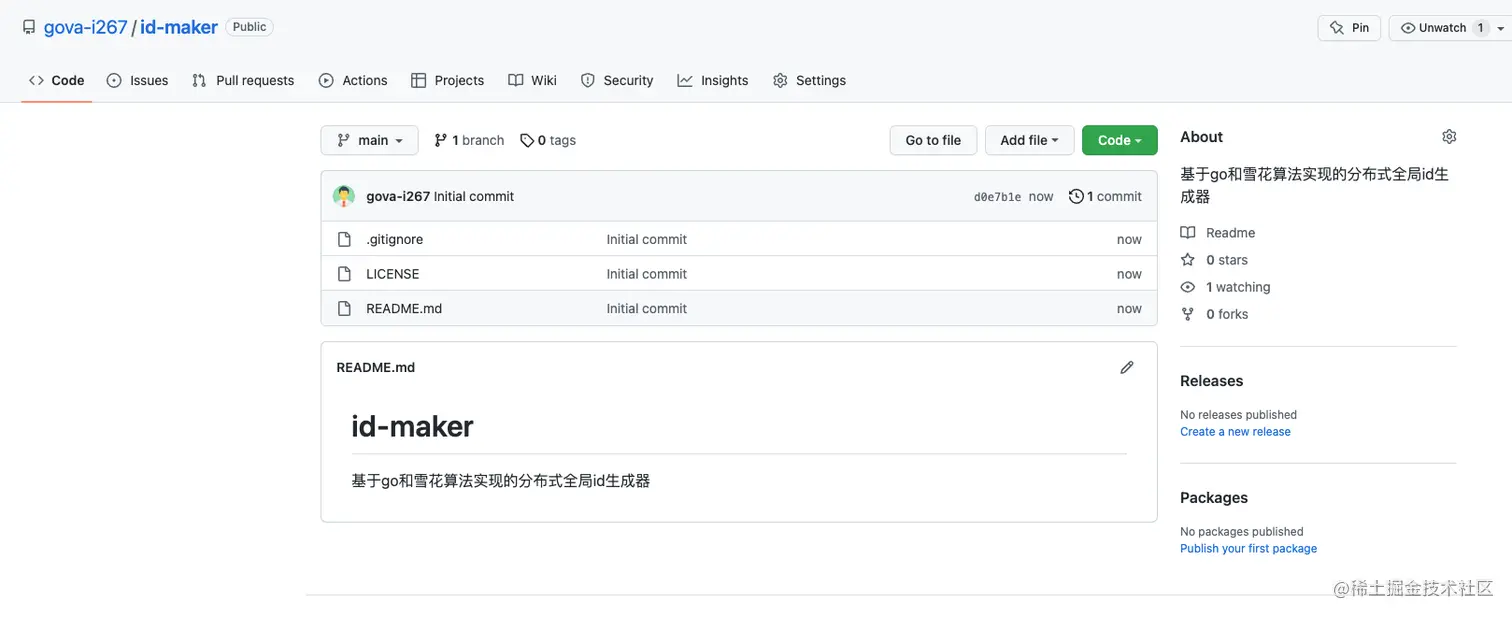This screenshot has height=617, width=1512.
Task: Click the README.md header in the readme box
Action: click(x=375, y=367)
